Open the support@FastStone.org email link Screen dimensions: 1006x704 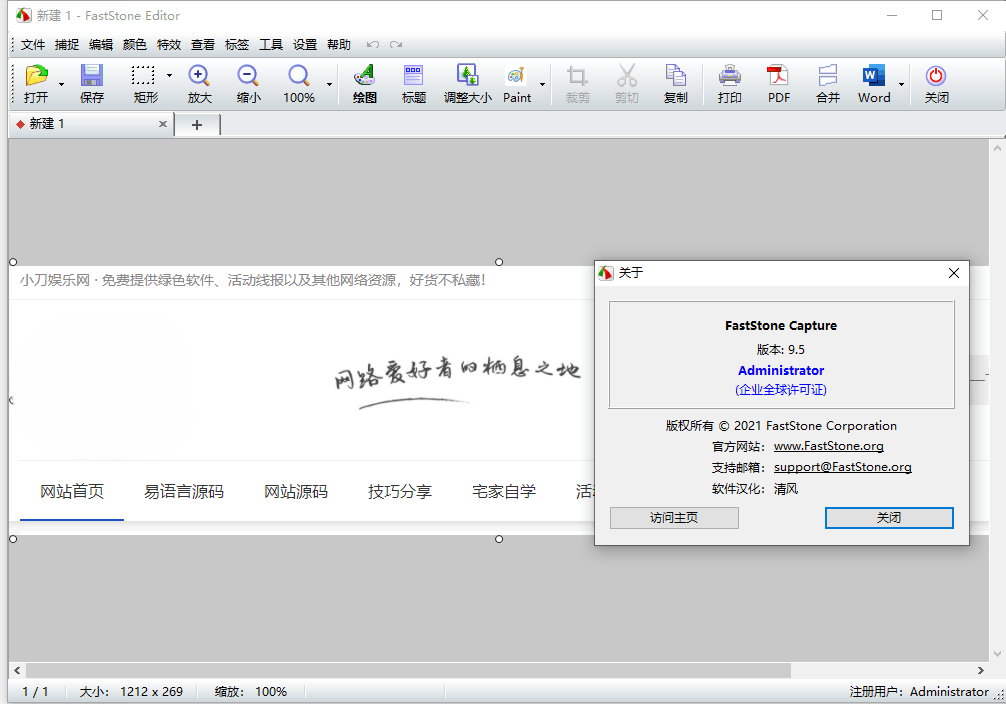(x=842, y=467)
